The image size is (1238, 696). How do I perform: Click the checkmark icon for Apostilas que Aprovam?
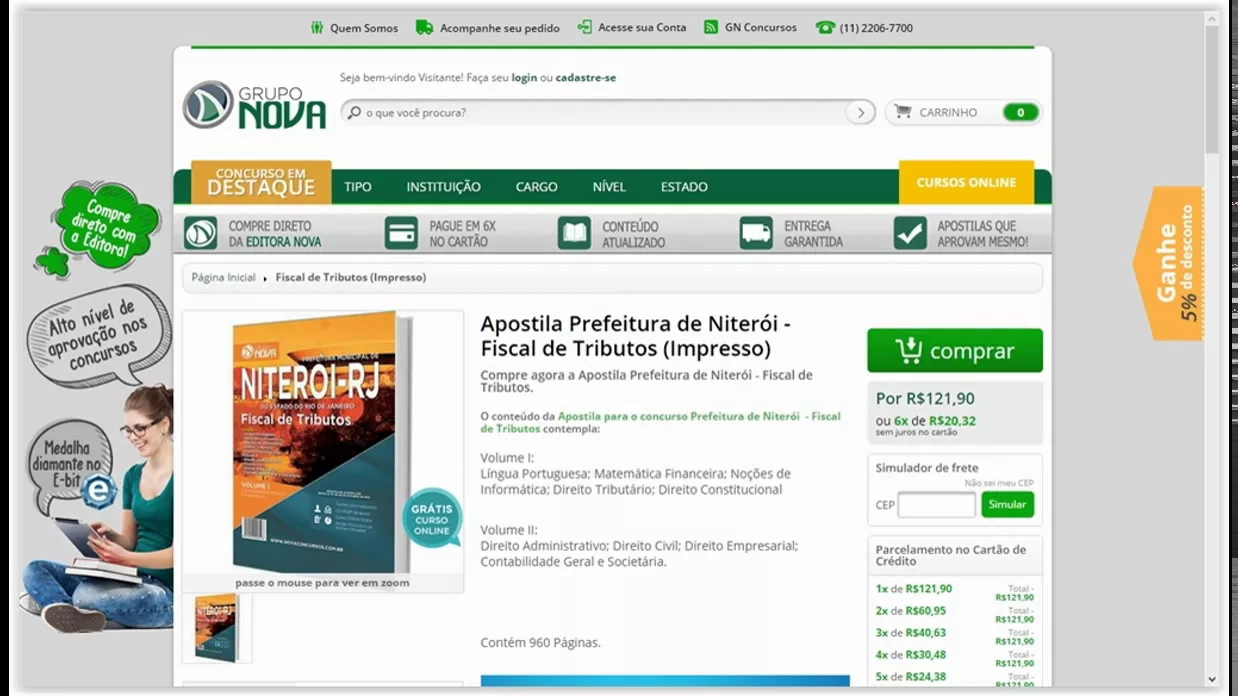tap(910, 233)
